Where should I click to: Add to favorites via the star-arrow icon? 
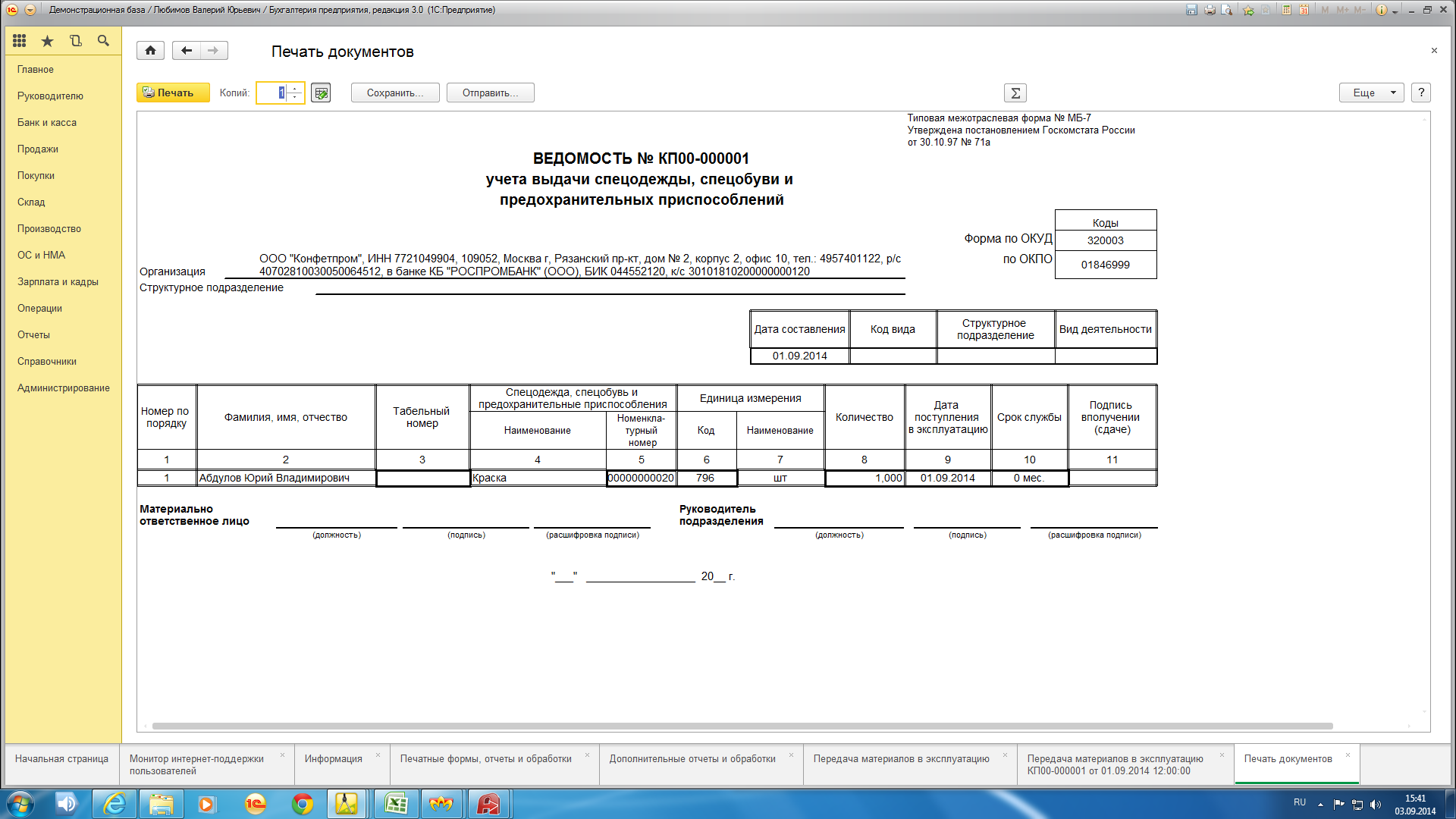[1248, 10]
